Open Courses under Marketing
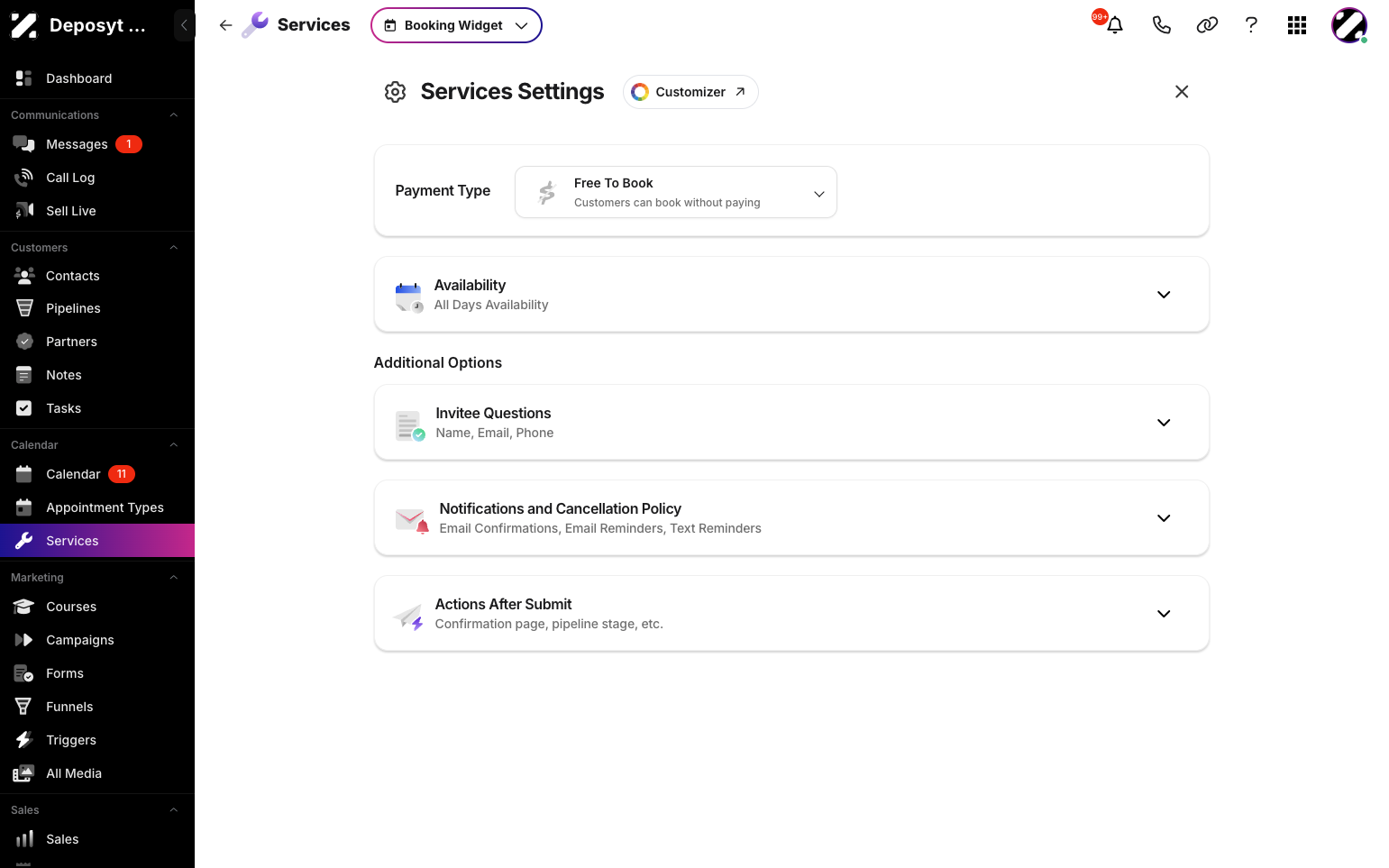 click(x=97, y=607)
